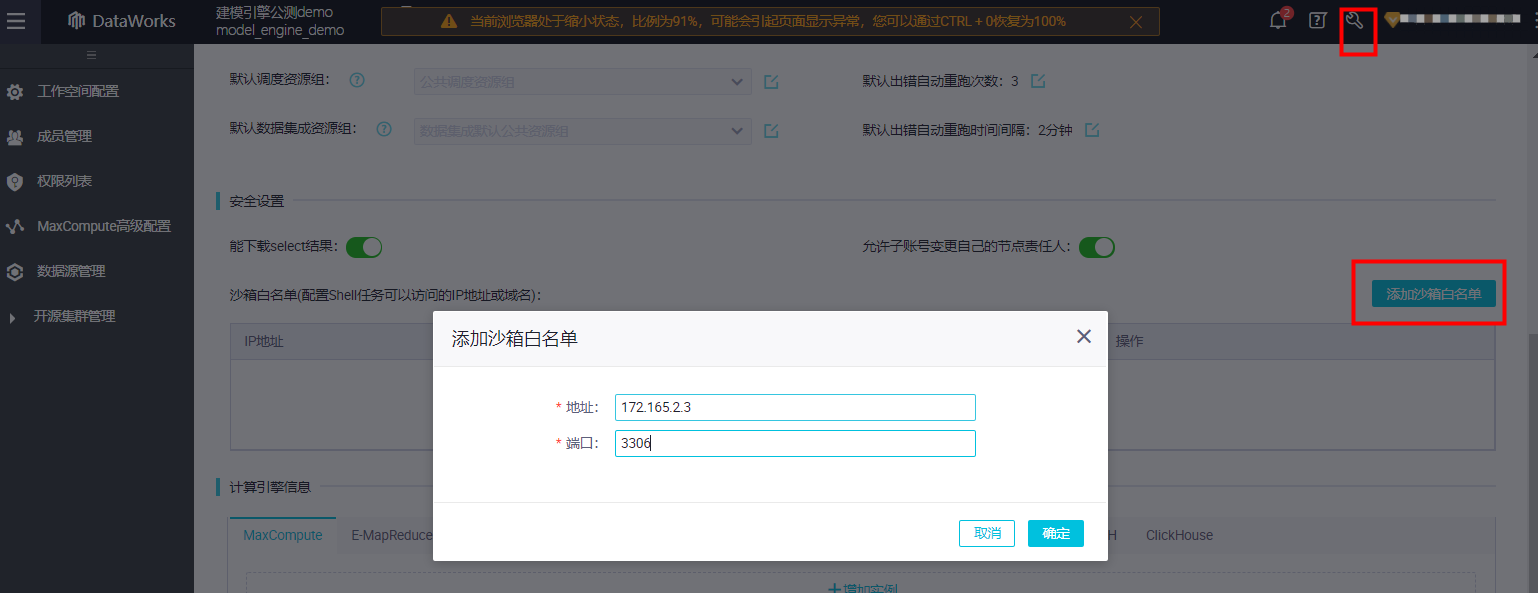Toggle 能下载select结果 switch
This screenshot has height=593, width=1538.
(x=364, y=247)
